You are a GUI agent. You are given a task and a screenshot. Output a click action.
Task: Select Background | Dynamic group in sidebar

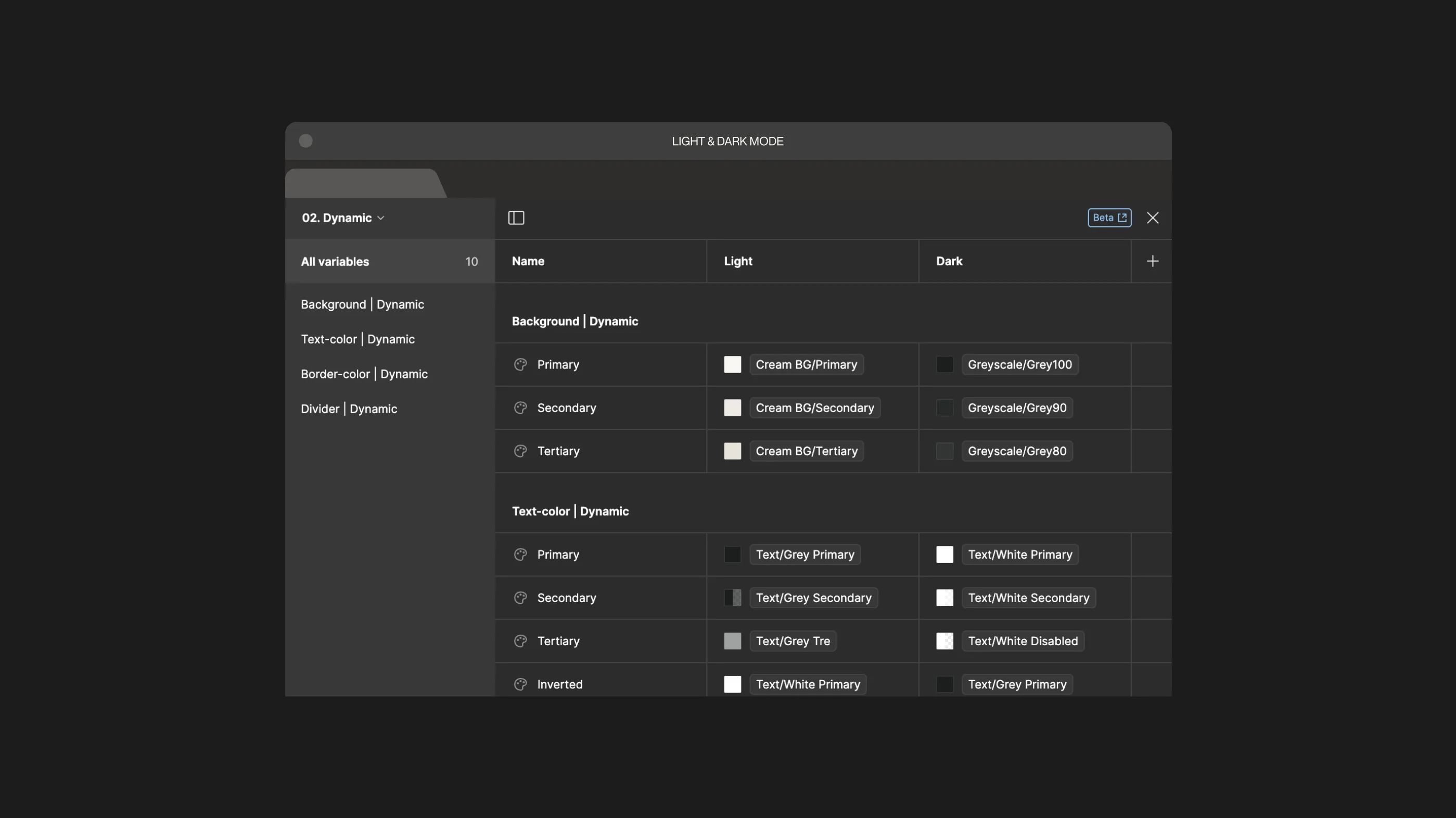tap(362, 304)
